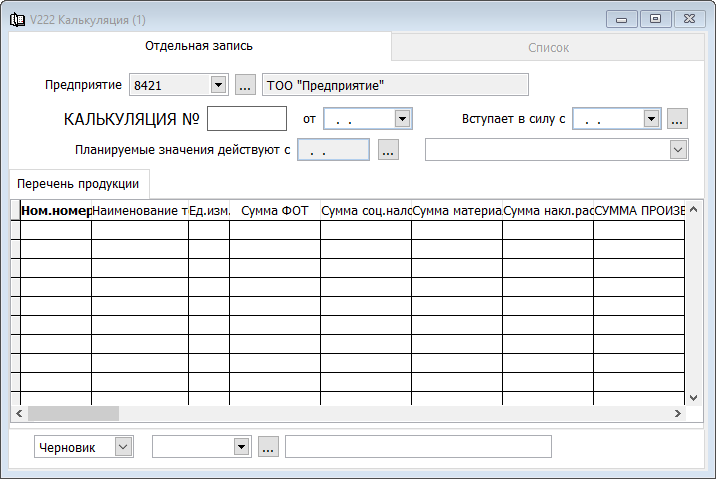Click ellipsis button beside Вступает в силу date

[677, 119]
